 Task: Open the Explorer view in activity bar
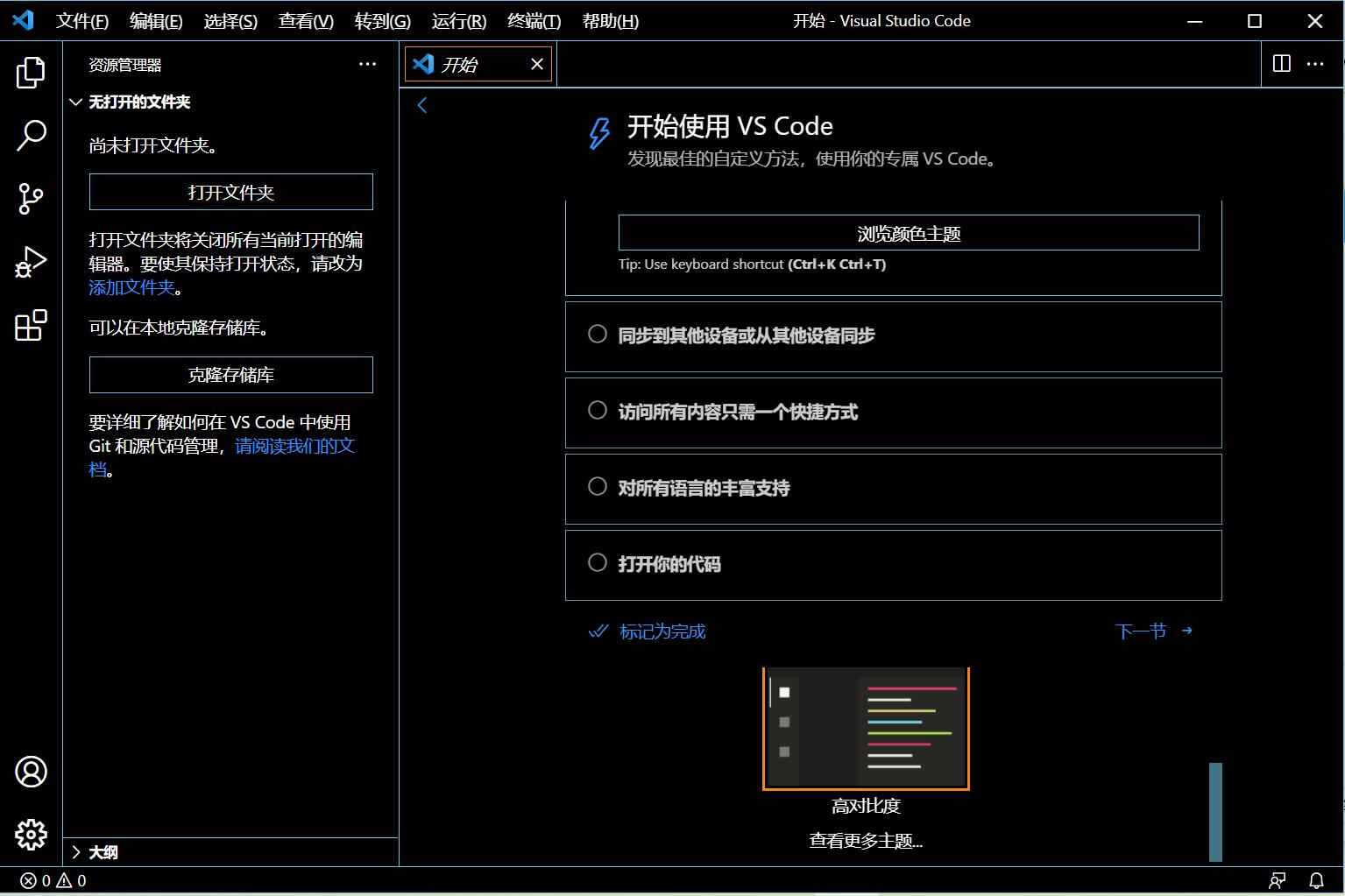click(x=31, y=73)
